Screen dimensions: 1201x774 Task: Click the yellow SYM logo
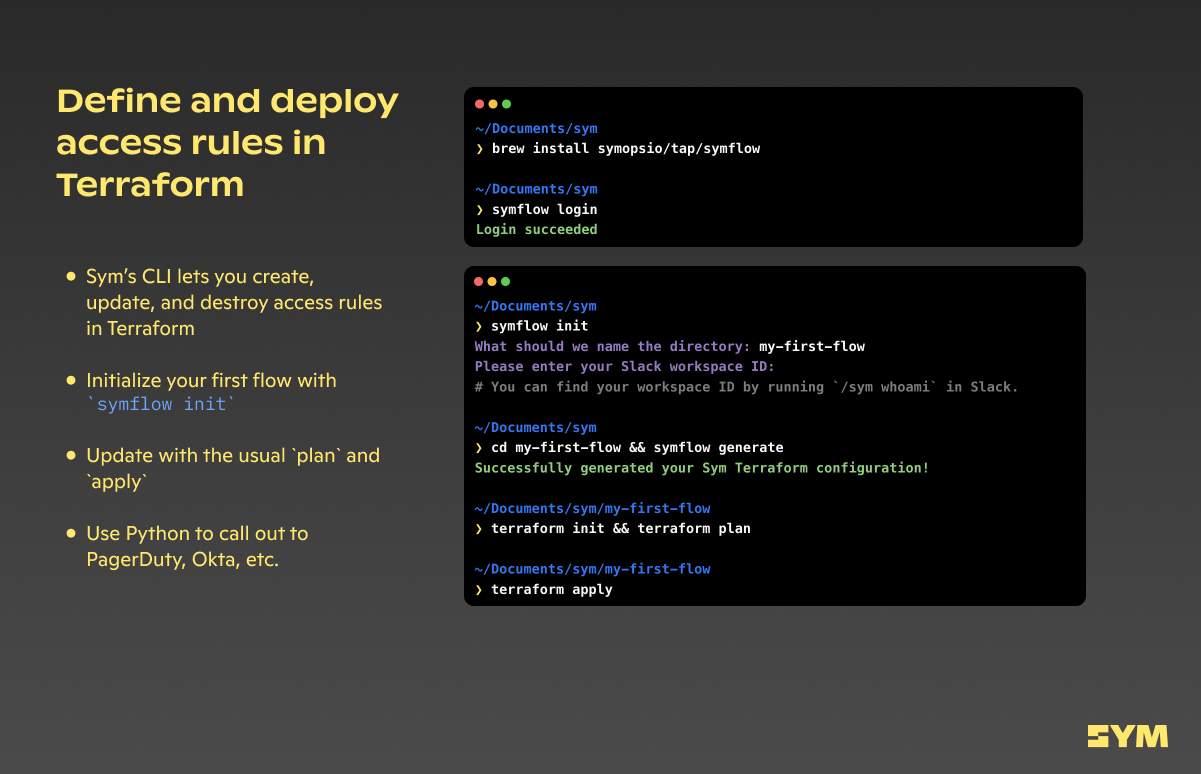[1127, 736]
